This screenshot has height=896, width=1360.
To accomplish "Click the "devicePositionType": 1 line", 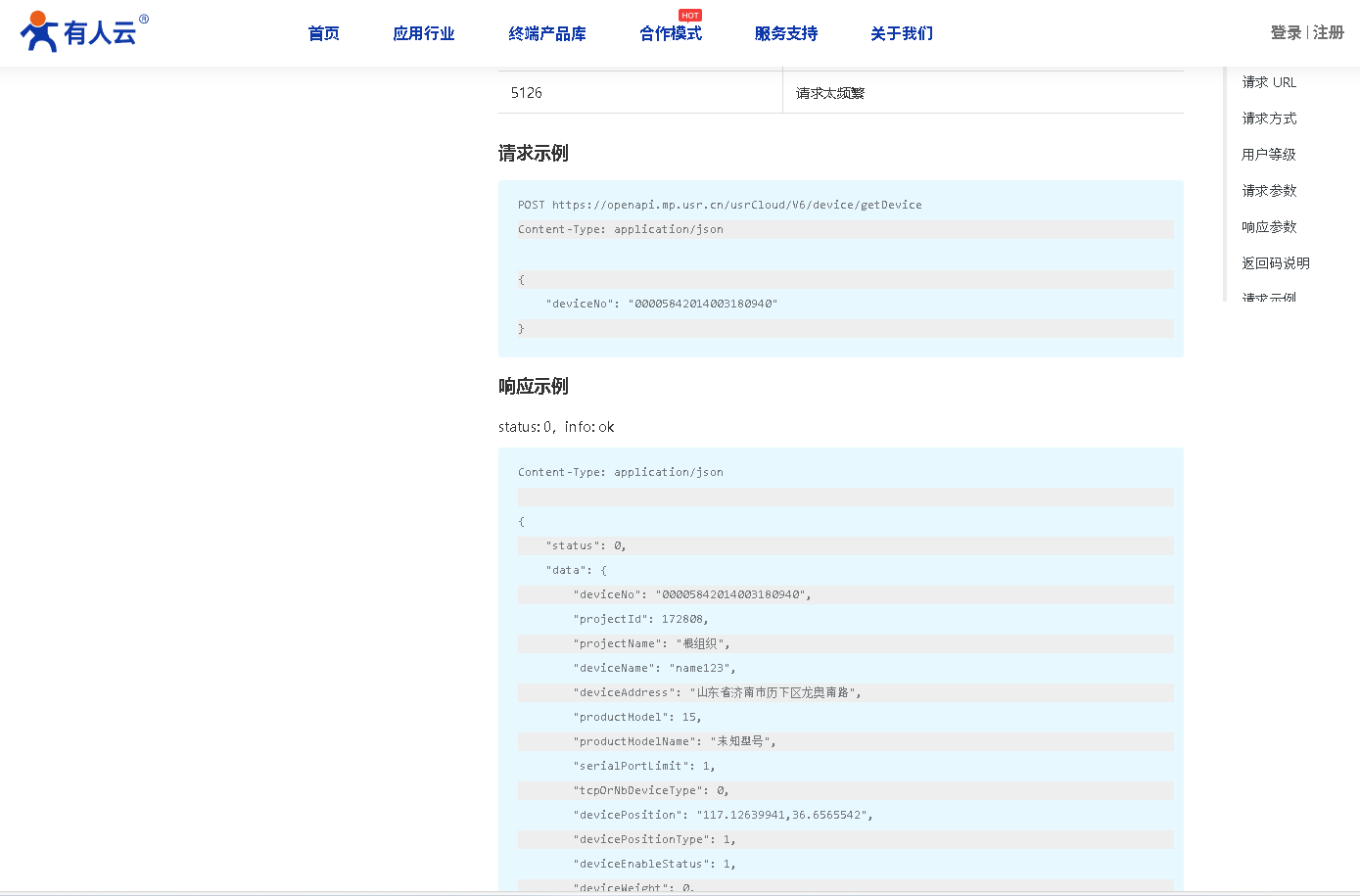I will 846,839.
